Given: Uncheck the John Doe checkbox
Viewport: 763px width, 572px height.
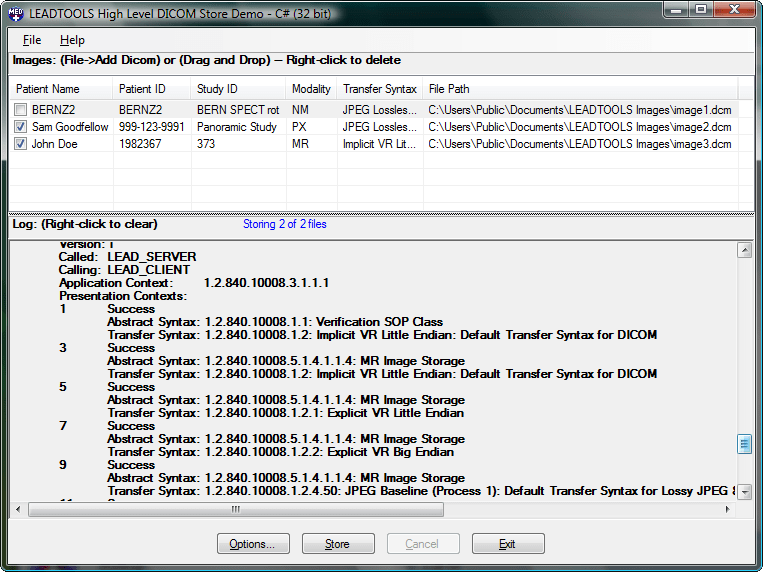Looking at the screenshot, I should pyautogui.click(x=21, y=144).
